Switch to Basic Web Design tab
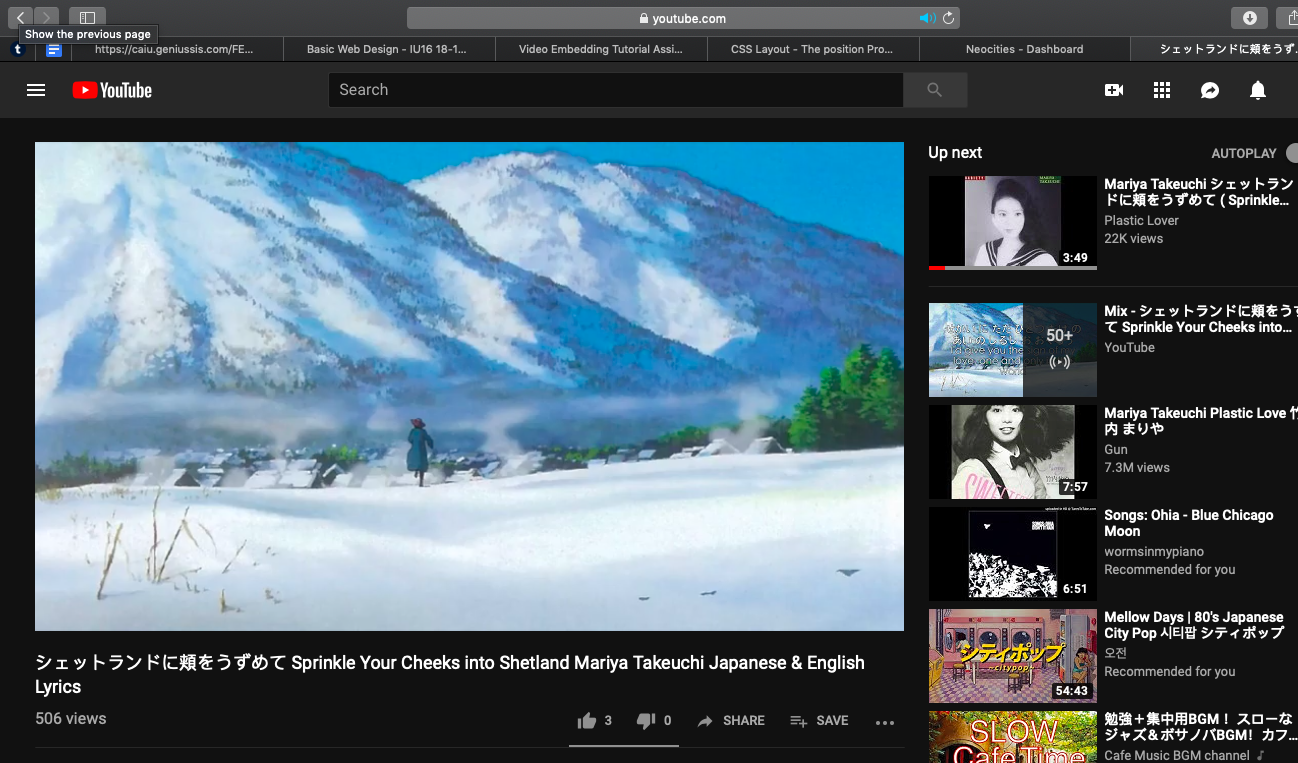 coord(389,49)
